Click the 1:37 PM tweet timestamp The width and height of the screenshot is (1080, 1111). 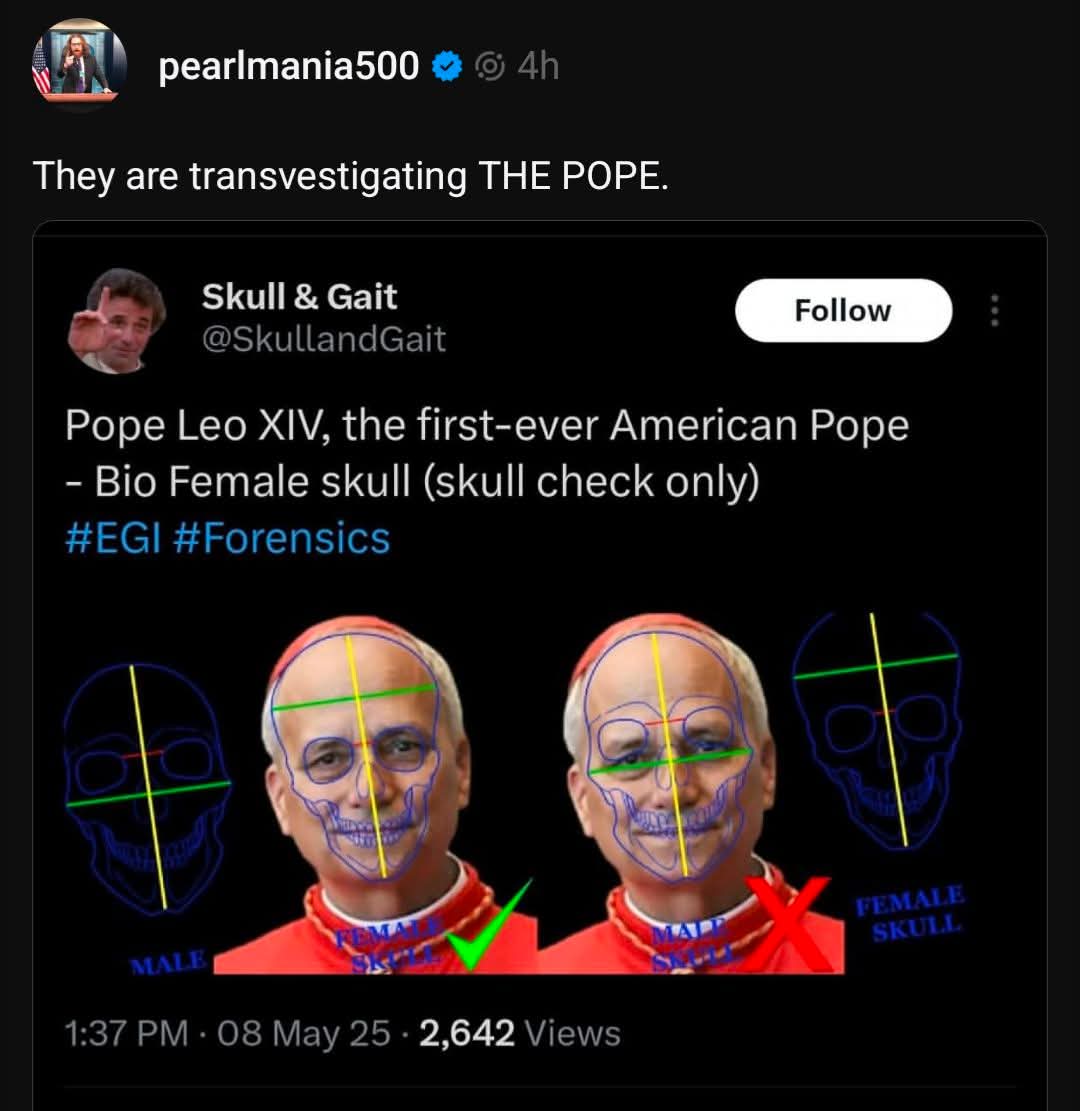click(x=126, y=1033)
